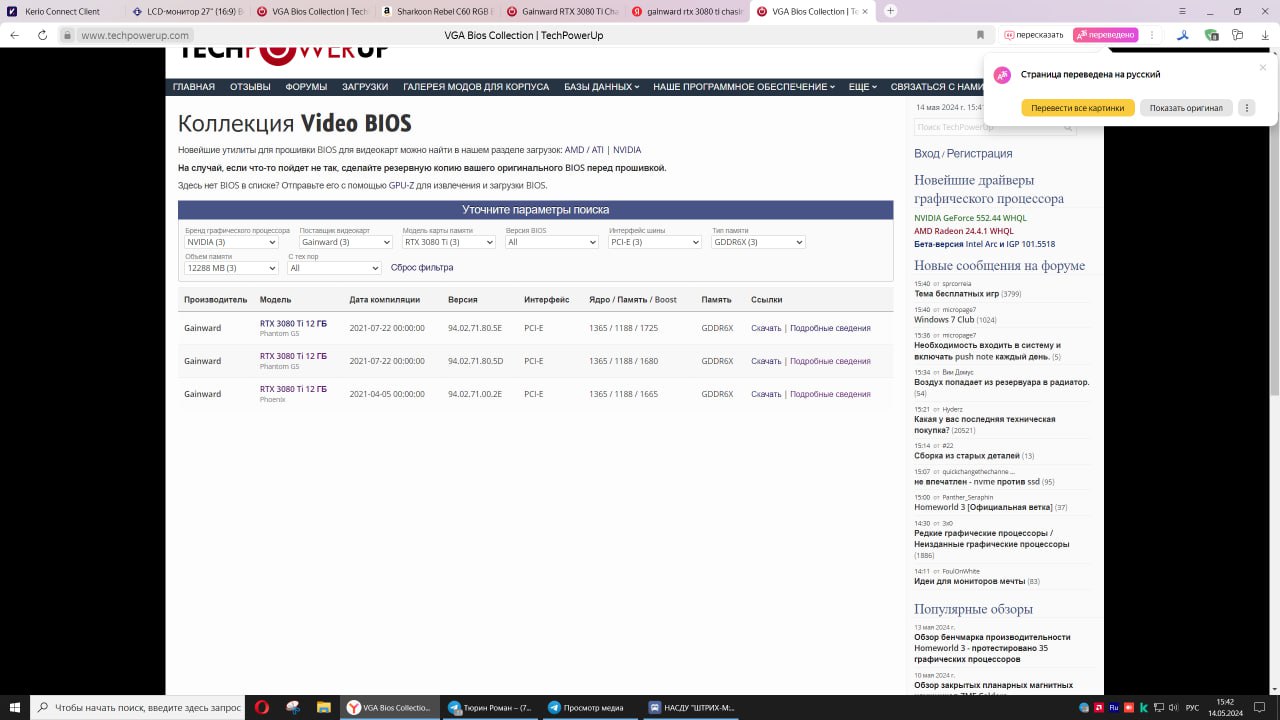
Task: Open the Telegram 'Тюрин Роман' taskbar window
Action: (491, 707)
